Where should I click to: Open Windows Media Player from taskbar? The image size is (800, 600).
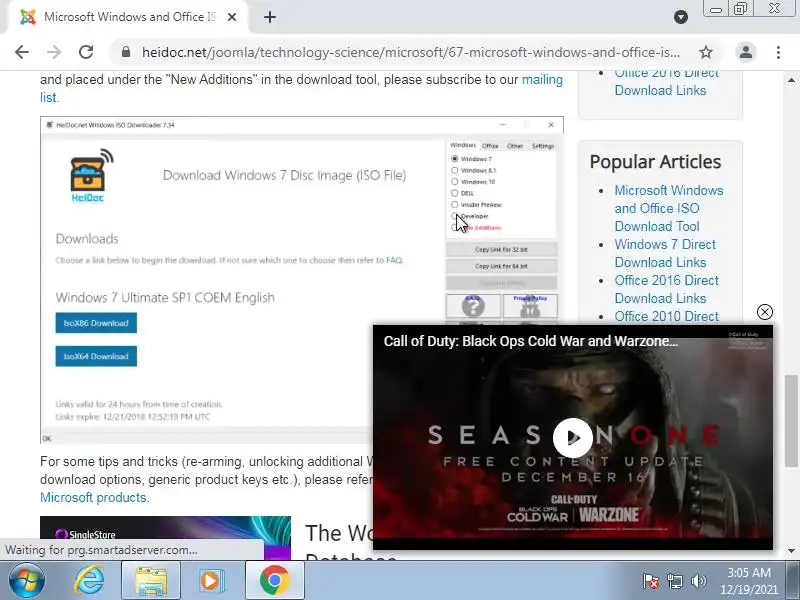211,581
